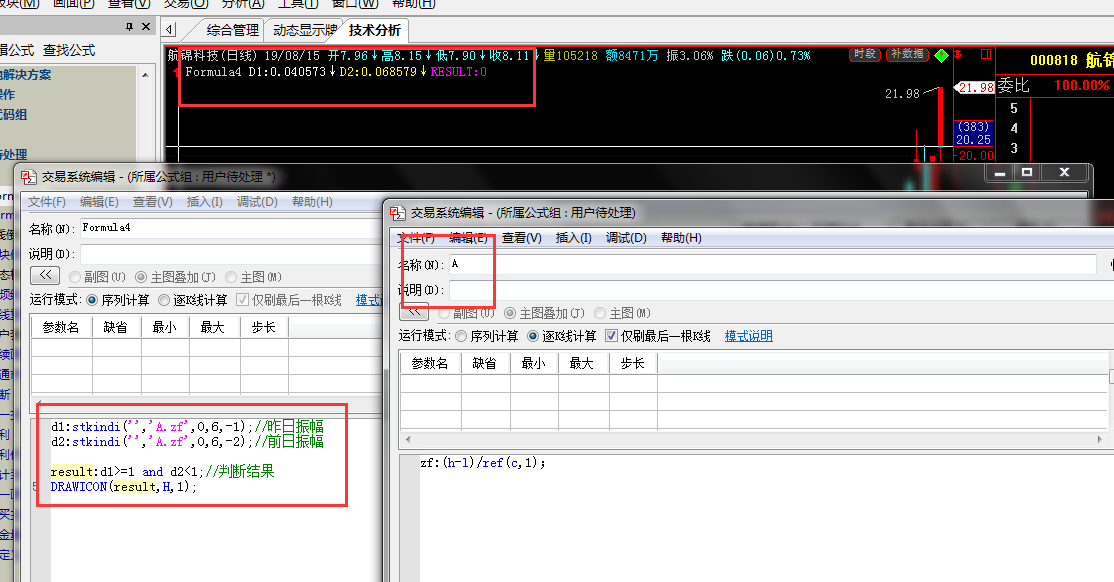Click the 时段 button on chart
Image resolution: width=1114 pixels, height=582 pixels.
coord(865,54)
